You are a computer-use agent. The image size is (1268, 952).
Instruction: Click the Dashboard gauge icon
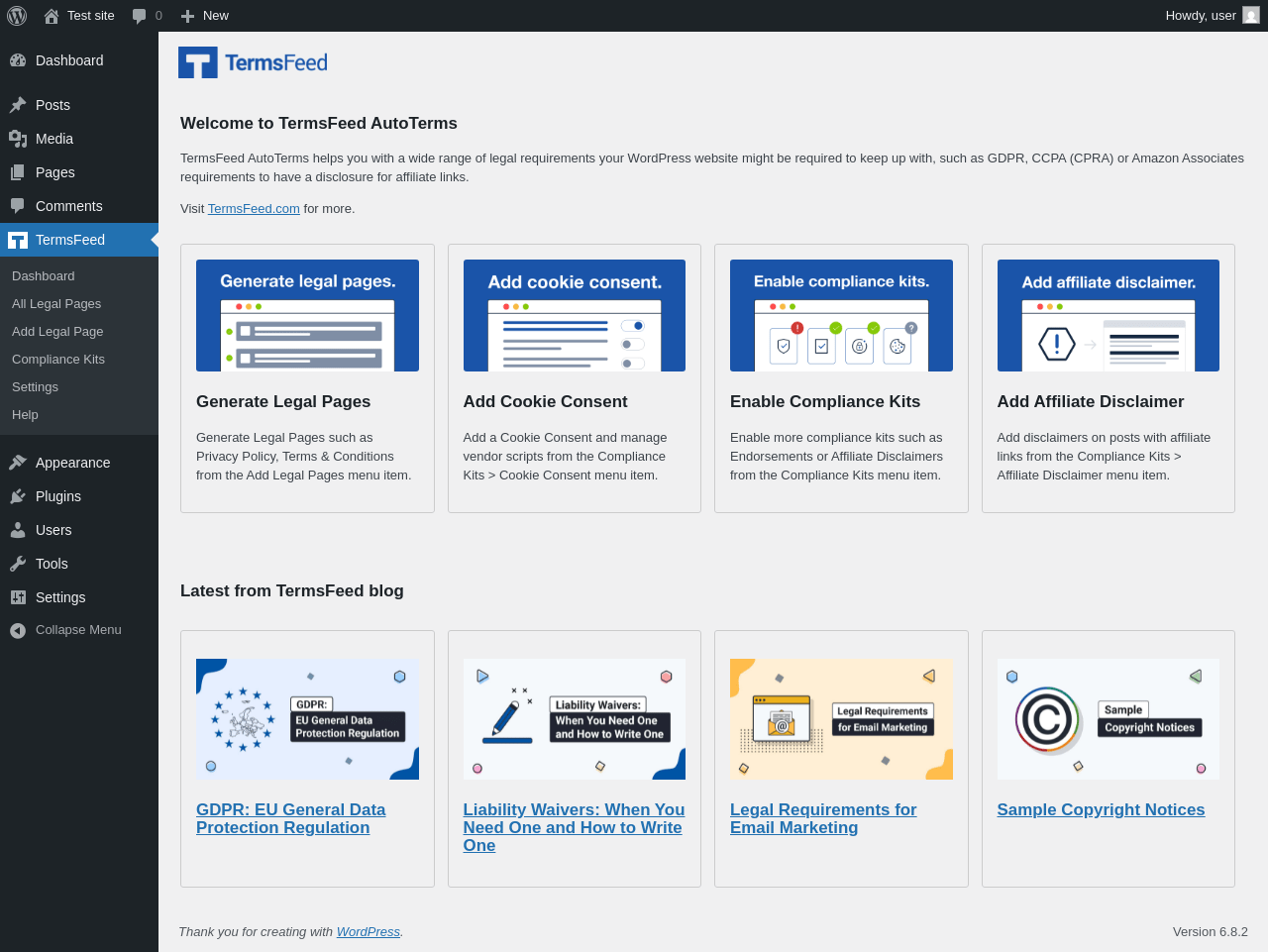click(18, 60)
